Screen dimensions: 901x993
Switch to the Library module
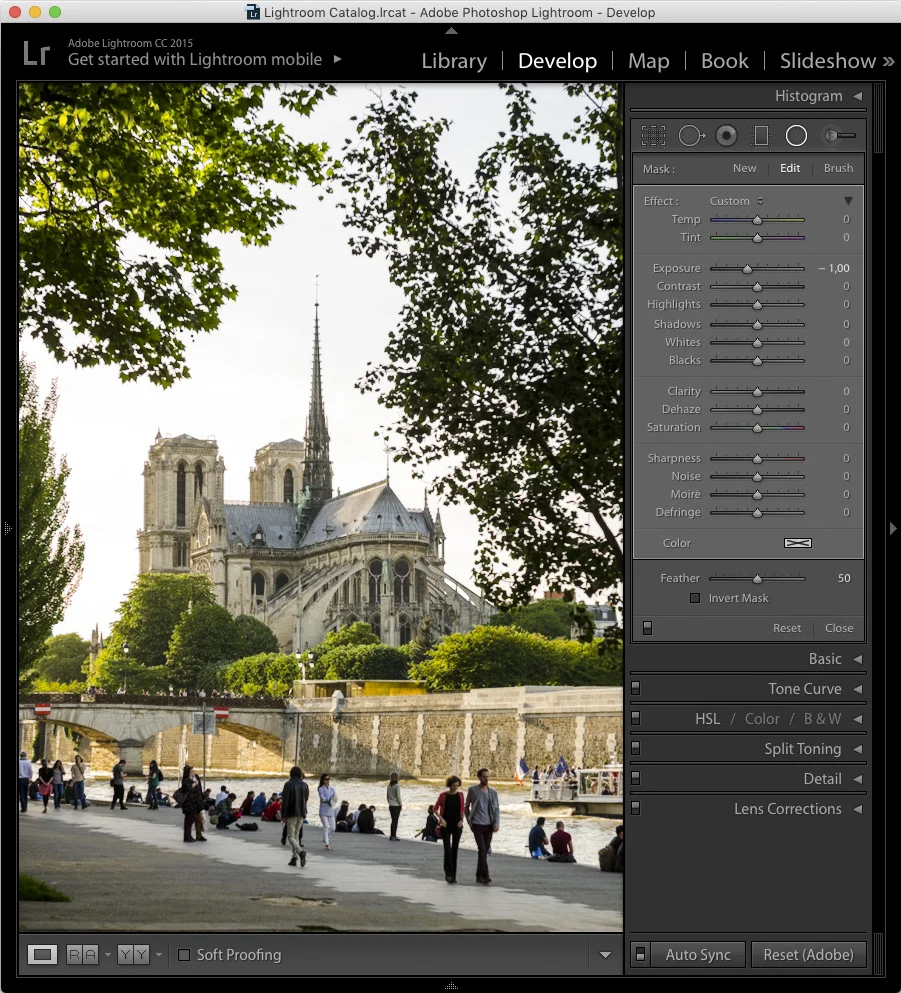coord(454,61)
